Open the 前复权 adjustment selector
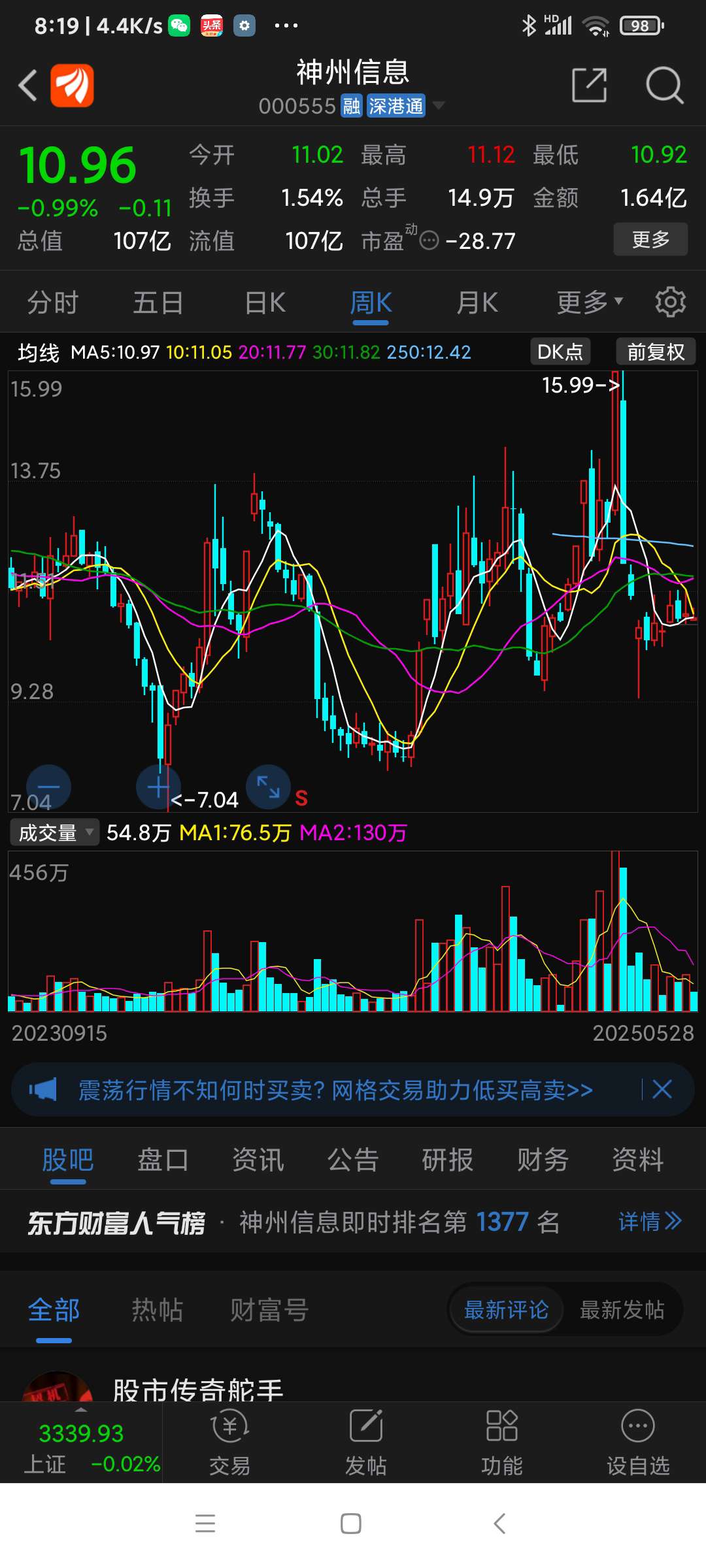Viewport: 706px width, 1568px height. pos(656,351)
